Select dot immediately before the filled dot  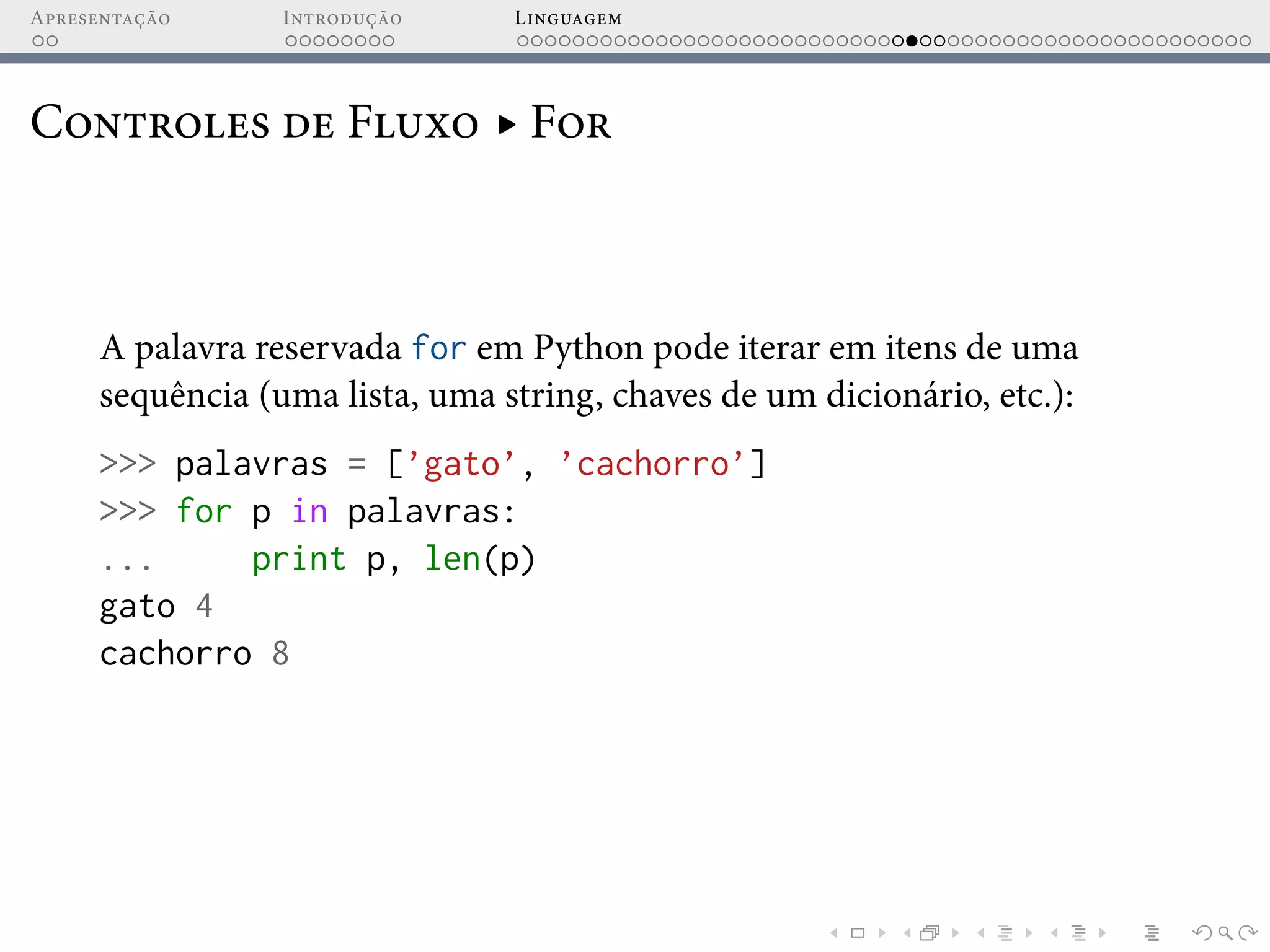(898, 41)
